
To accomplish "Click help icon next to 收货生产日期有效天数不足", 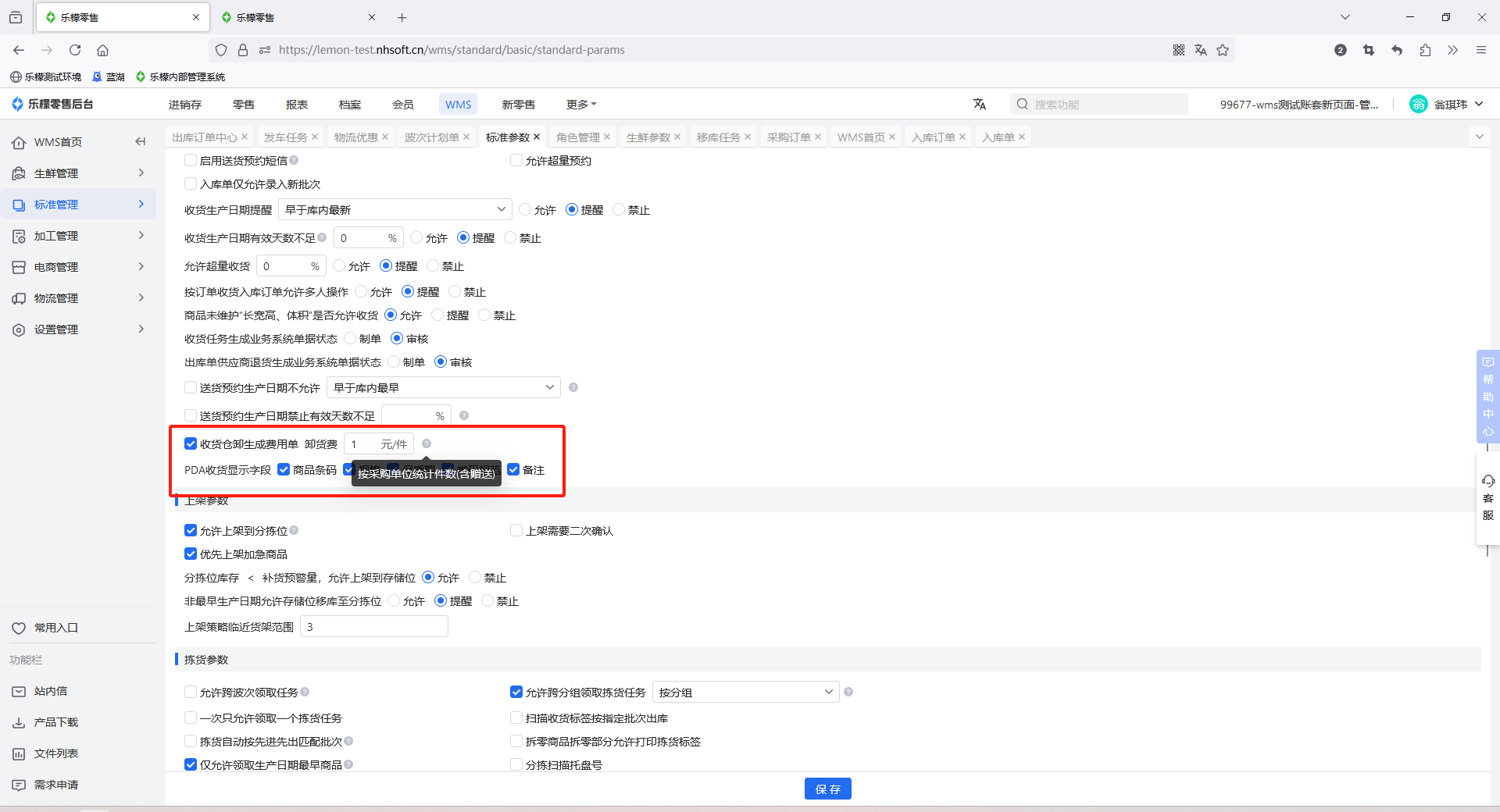I will coord(322,237).
